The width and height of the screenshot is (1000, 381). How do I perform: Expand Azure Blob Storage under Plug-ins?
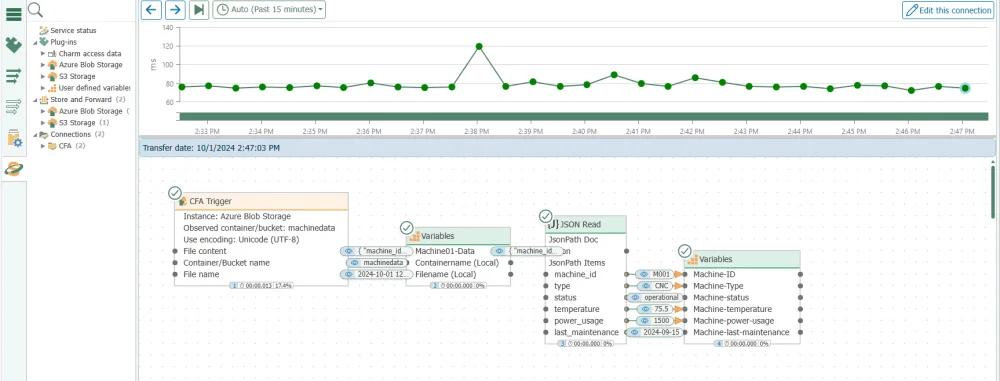(x=43, y=65)
